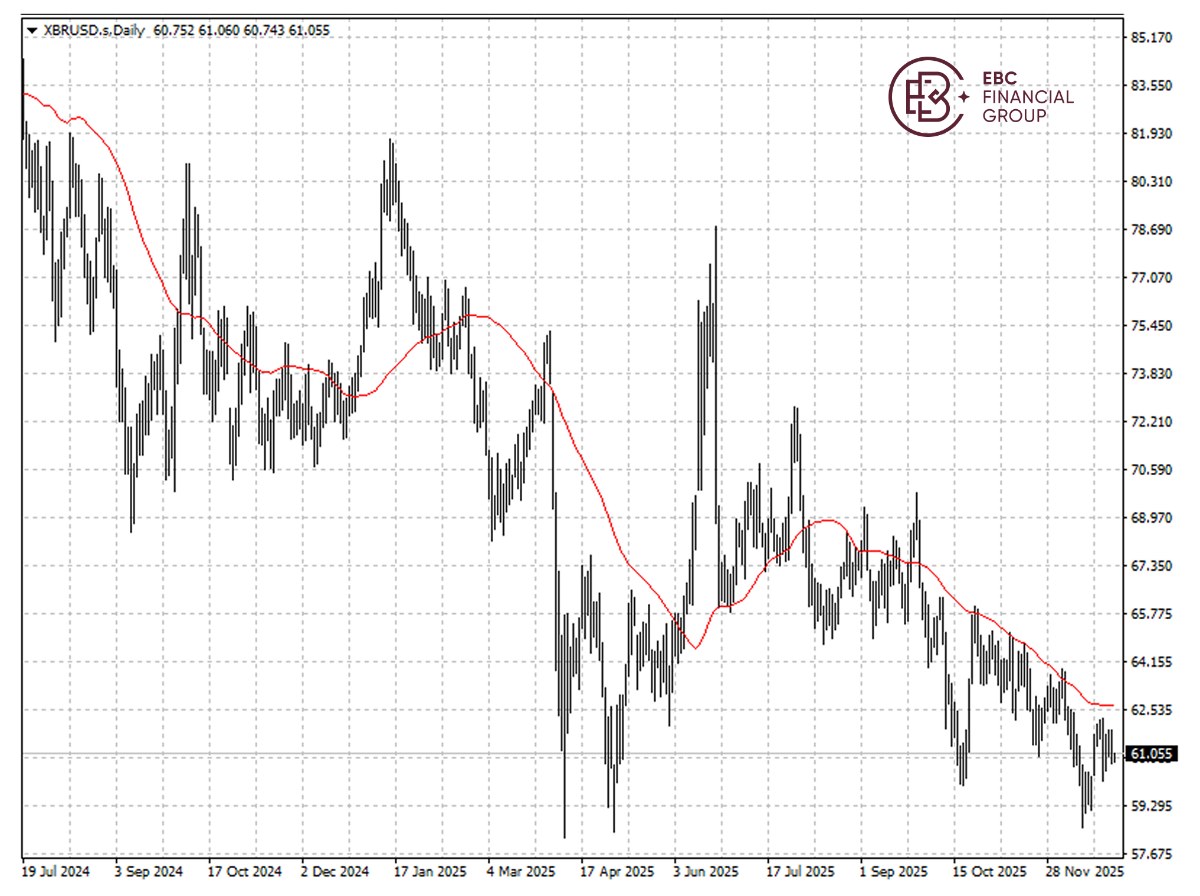The image size is (1200, 896).
Task: Click the 1 Sep 2025 date label
Action: (893, 872)
